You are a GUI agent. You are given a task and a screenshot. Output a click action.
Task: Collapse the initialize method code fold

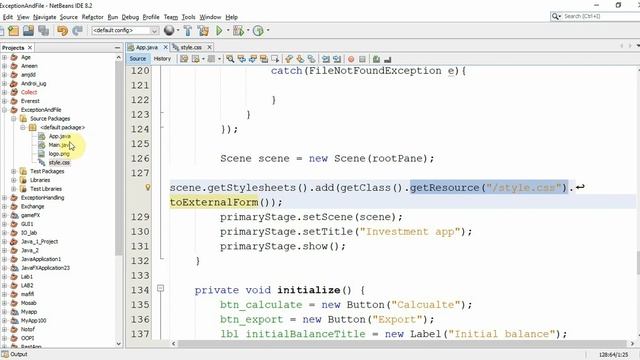[160, 289]
